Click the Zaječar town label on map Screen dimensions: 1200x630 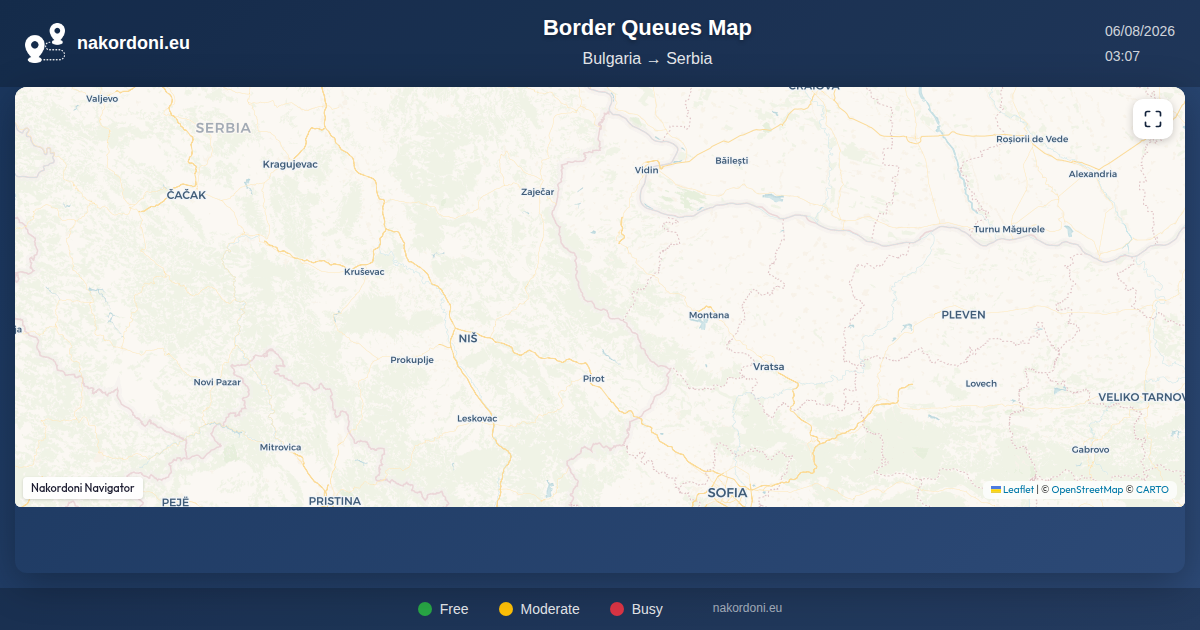tap(537, 192)
